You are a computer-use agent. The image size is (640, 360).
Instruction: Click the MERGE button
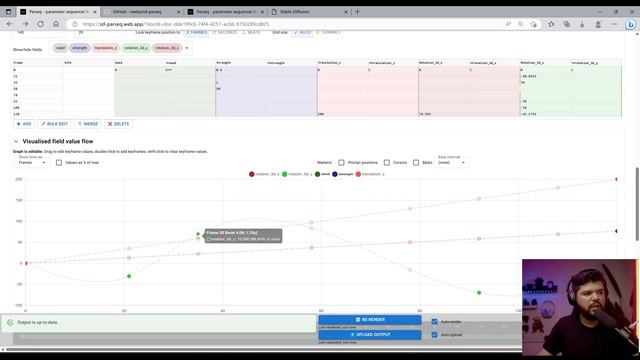(88, 124)
